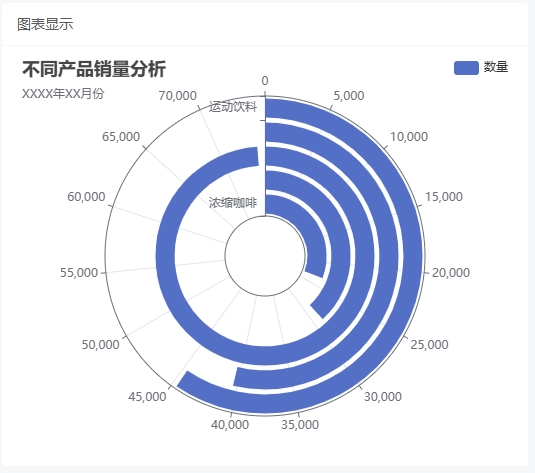The image size is (535, 473).
Task: Click the subtitle XXXX年XX月份
Action: click(63, 94)
